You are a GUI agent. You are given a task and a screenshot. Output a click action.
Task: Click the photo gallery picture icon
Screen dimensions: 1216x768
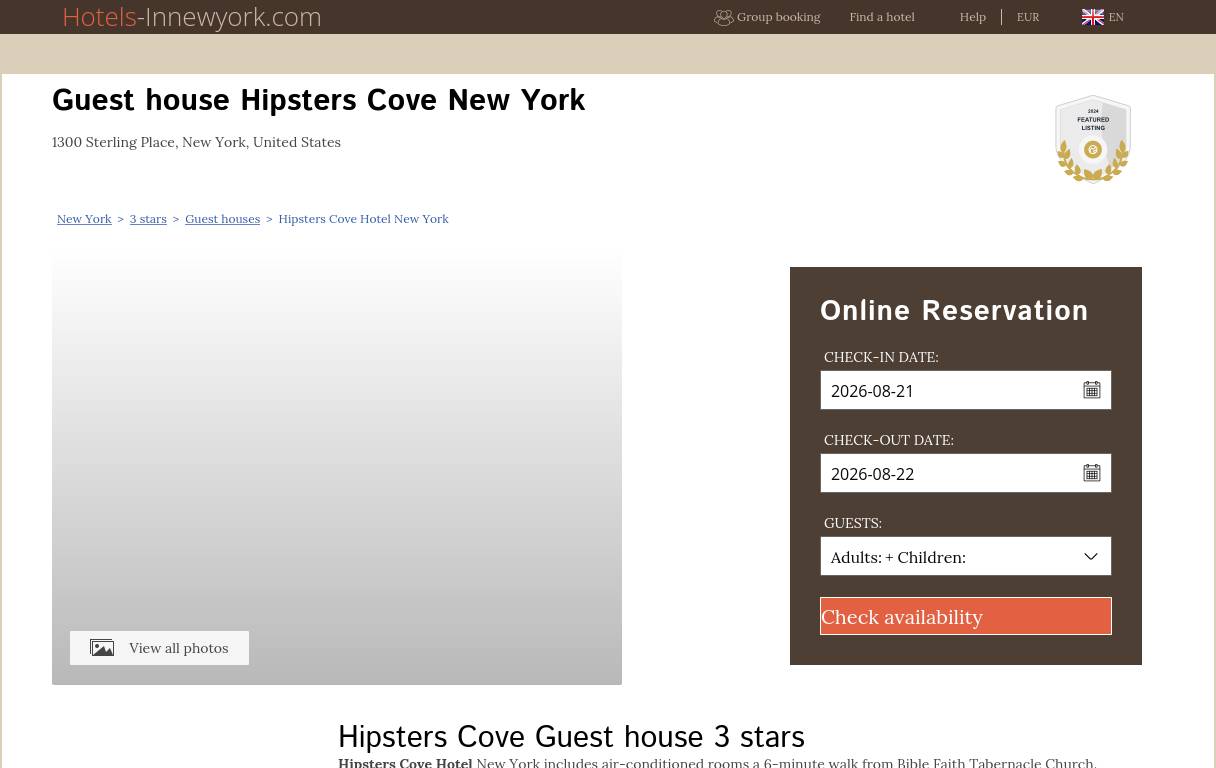[102, 648]
